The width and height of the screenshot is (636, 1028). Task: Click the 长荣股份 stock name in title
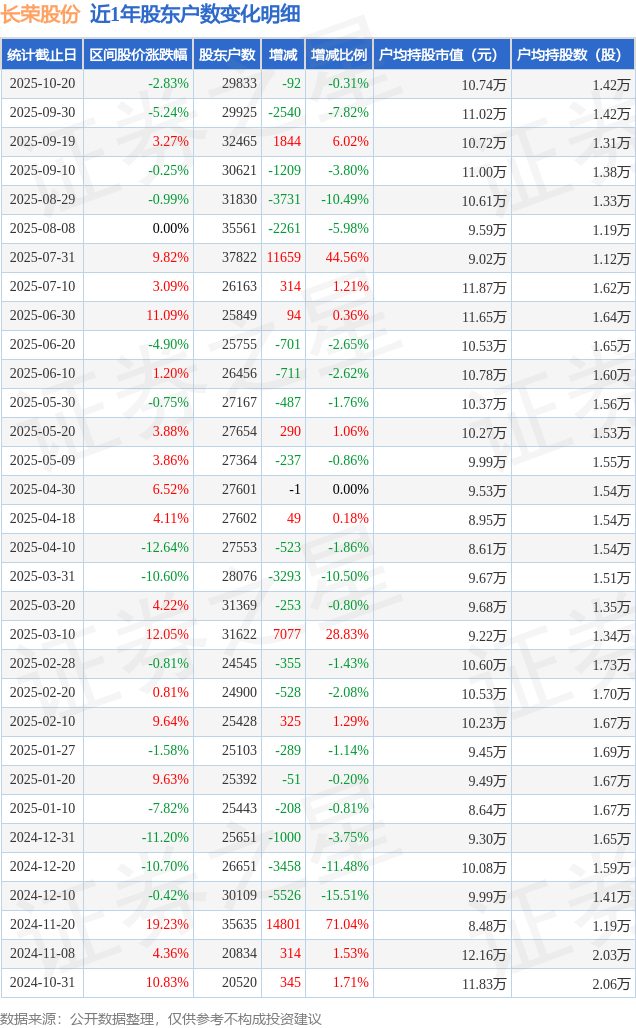(41, 14)
